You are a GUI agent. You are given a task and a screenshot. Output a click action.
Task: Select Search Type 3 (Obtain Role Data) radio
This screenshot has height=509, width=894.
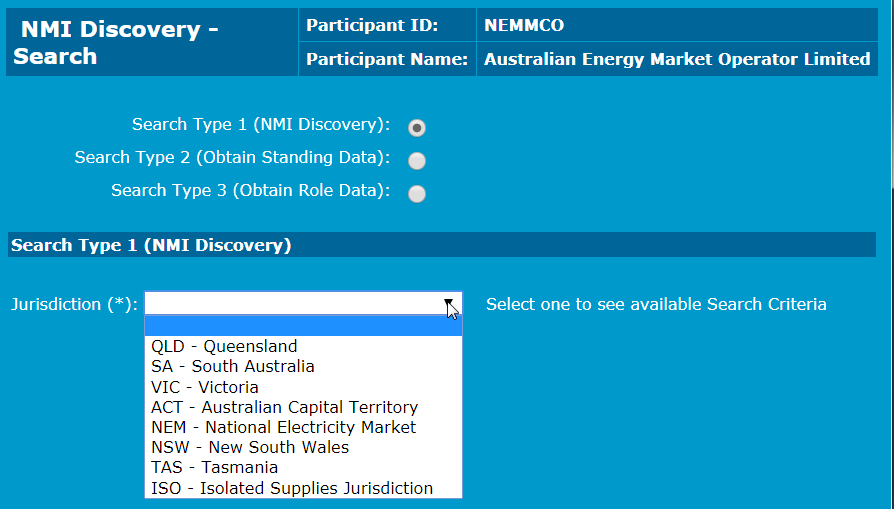[417, 194]
